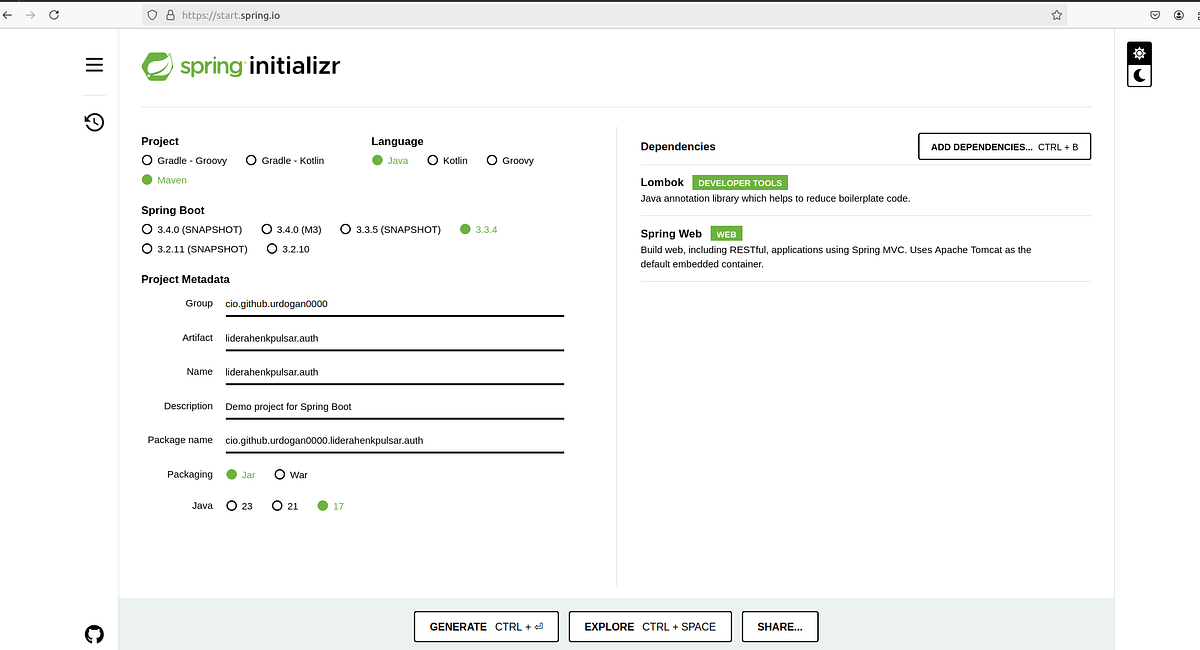Image resolution: width=1200 pixels, height=650 pixels.
Task: Pick Spring Boot 3.4.0 (SNAPSHOT)
Action: tap(147, 229)
